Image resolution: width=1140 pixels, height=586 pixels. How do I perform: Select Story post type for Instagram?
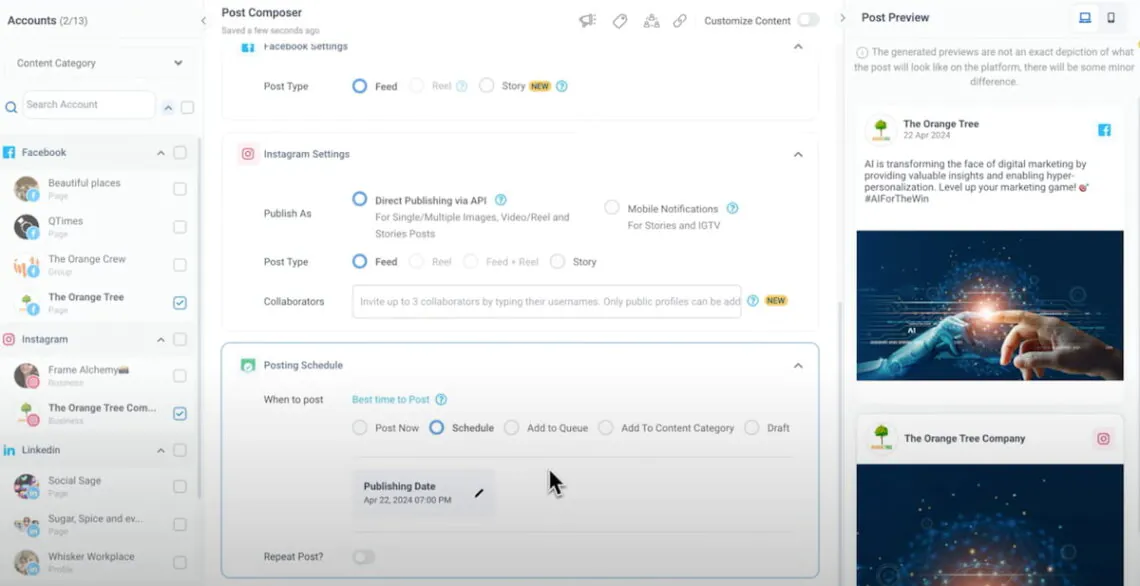[558, 262]
